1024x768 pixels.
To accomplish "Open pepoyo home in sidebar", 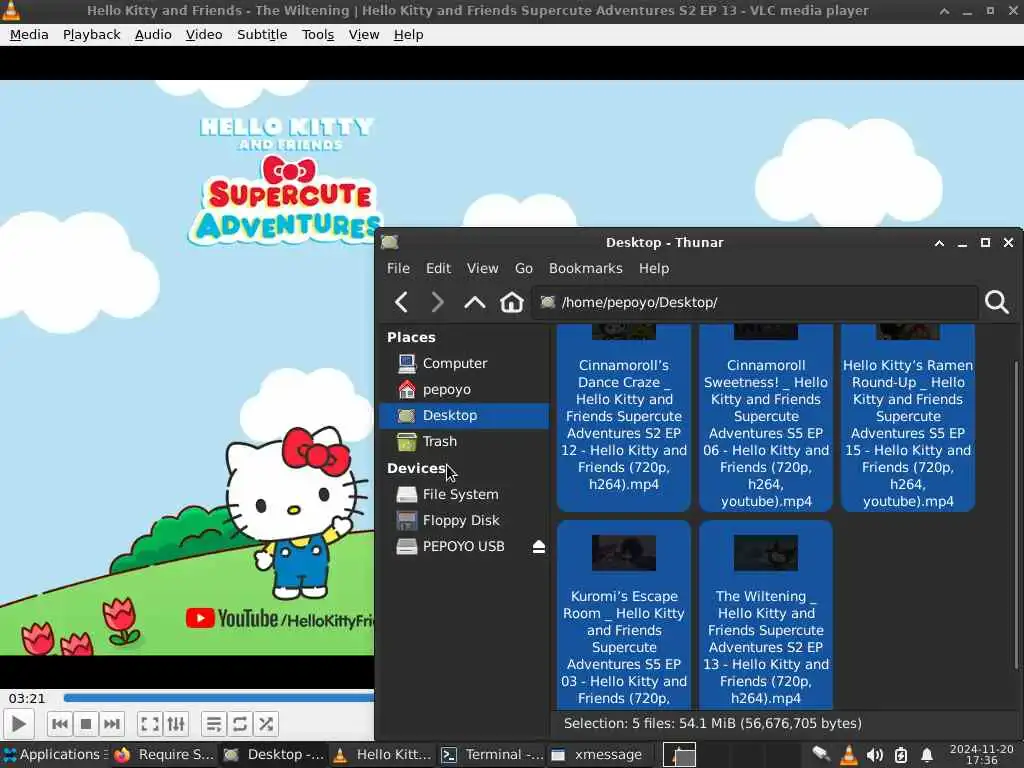I will pyautogui.click(x=465, y=389).
